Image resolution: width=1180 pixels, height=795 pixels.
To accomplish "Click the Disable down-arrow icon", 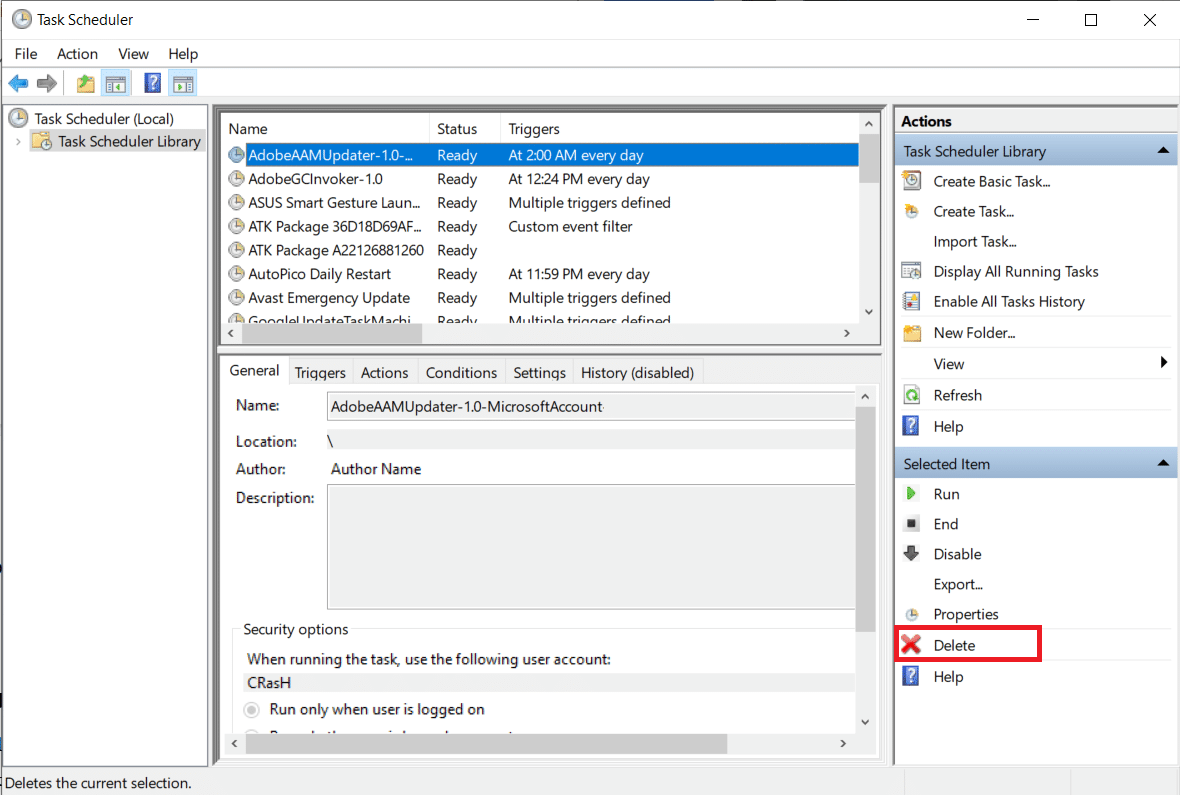I will click(911, 554).
